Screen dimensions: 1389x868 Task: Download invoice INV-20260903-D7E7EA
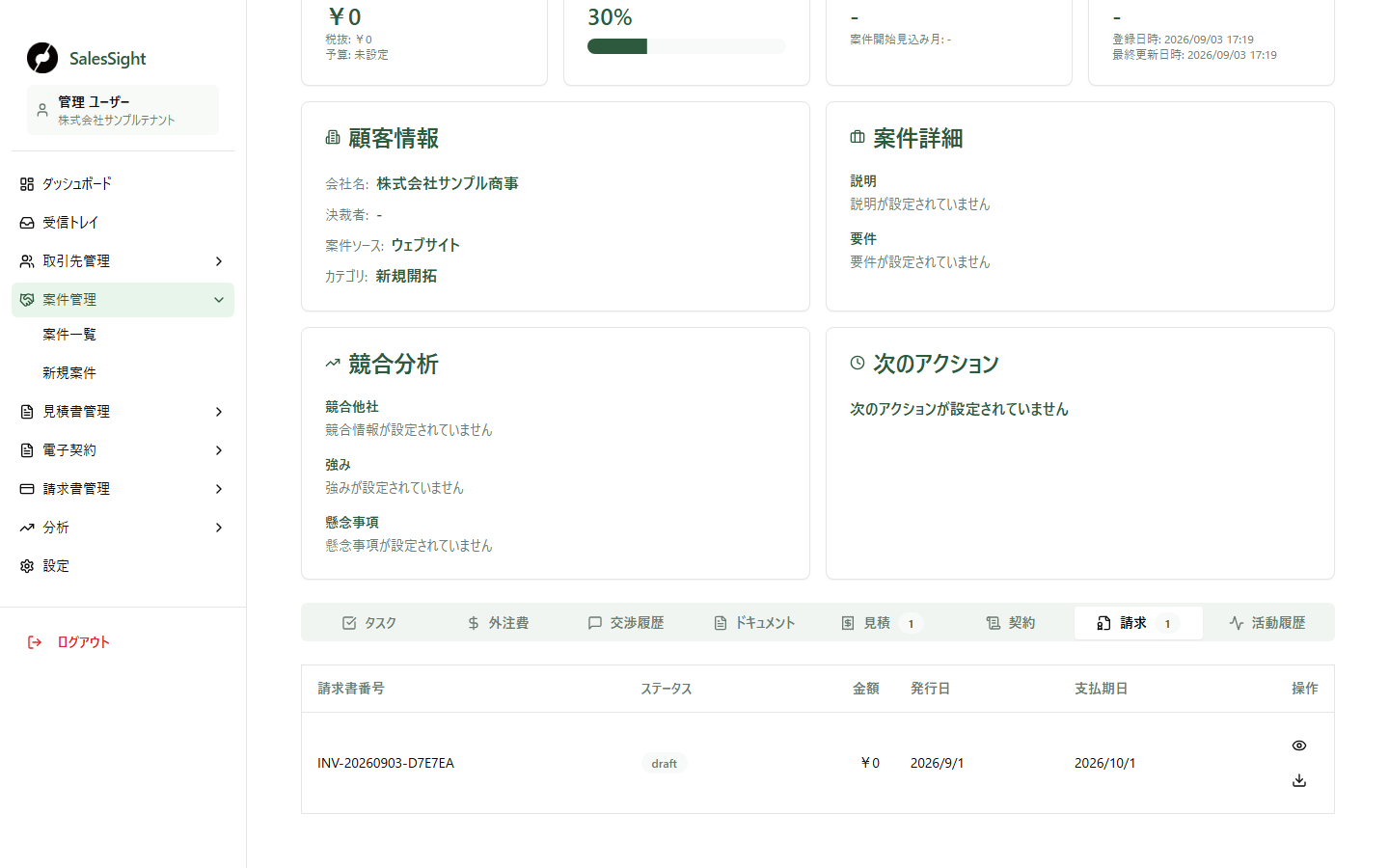[x=1299, y=780]
